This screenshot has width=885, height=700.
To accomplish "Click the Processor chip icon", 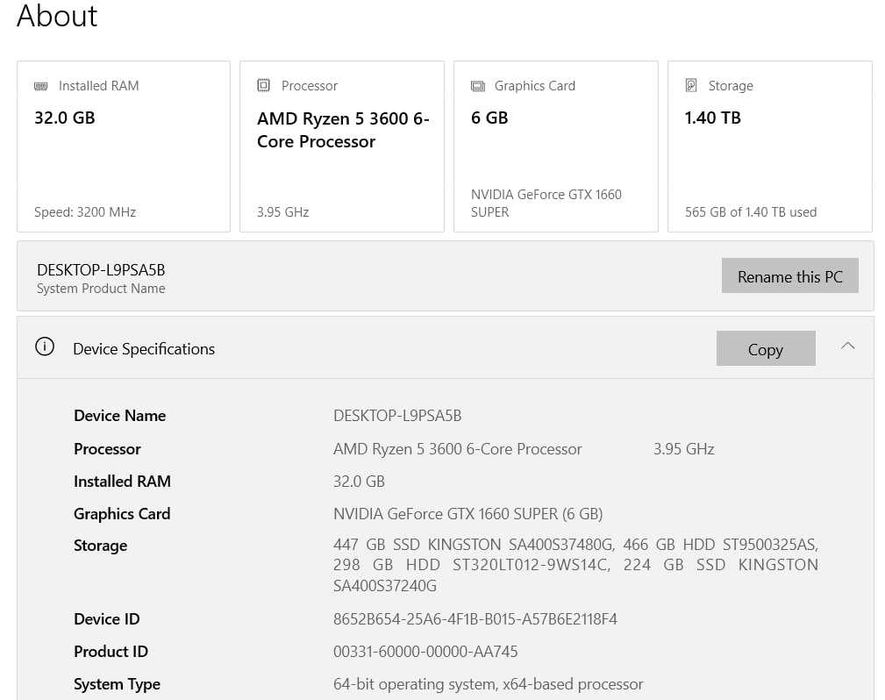I will point(264,86).
